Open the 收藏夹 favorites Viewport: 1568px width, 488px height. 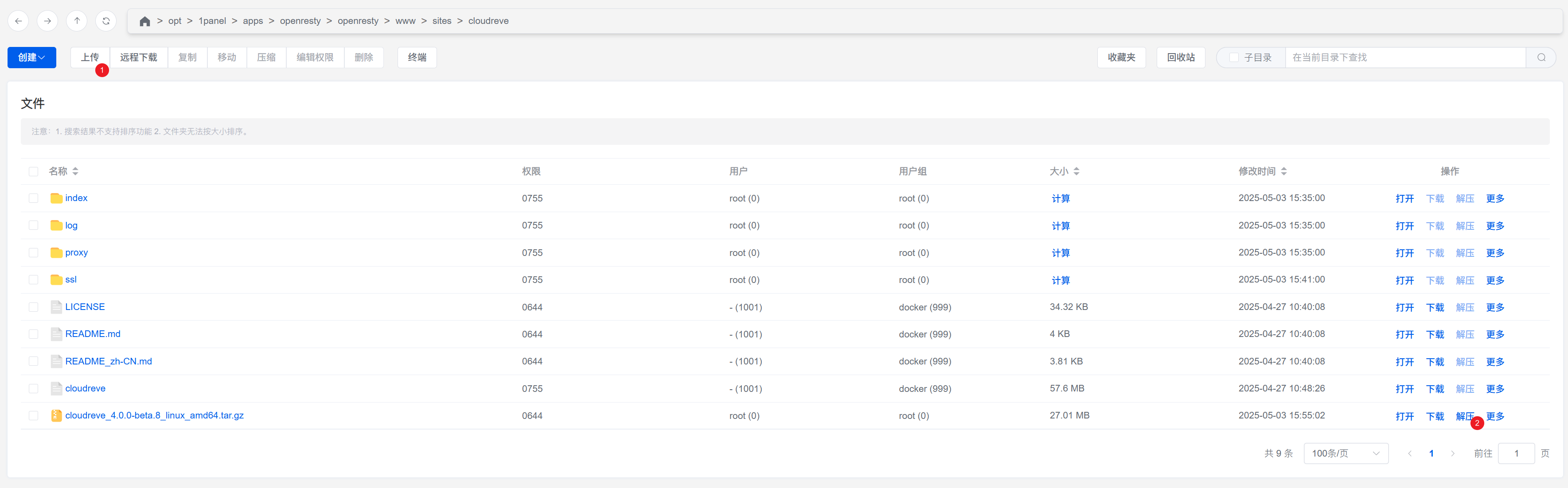tap(1121, 57)
